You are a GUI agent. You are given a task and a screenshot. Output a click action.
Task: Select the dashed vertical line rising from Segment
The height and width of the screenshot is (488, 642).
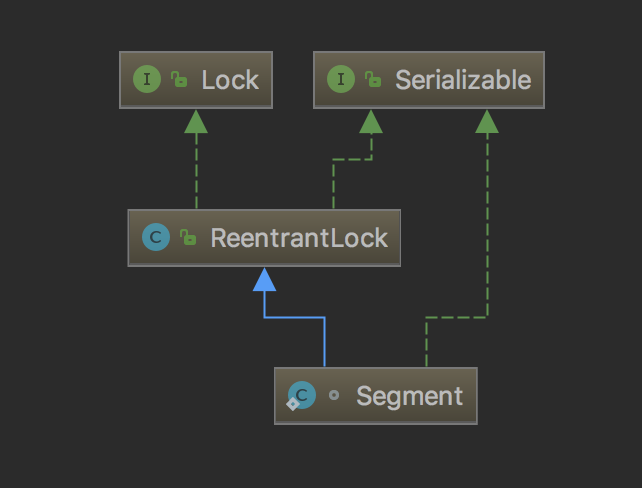click(426, 343)
